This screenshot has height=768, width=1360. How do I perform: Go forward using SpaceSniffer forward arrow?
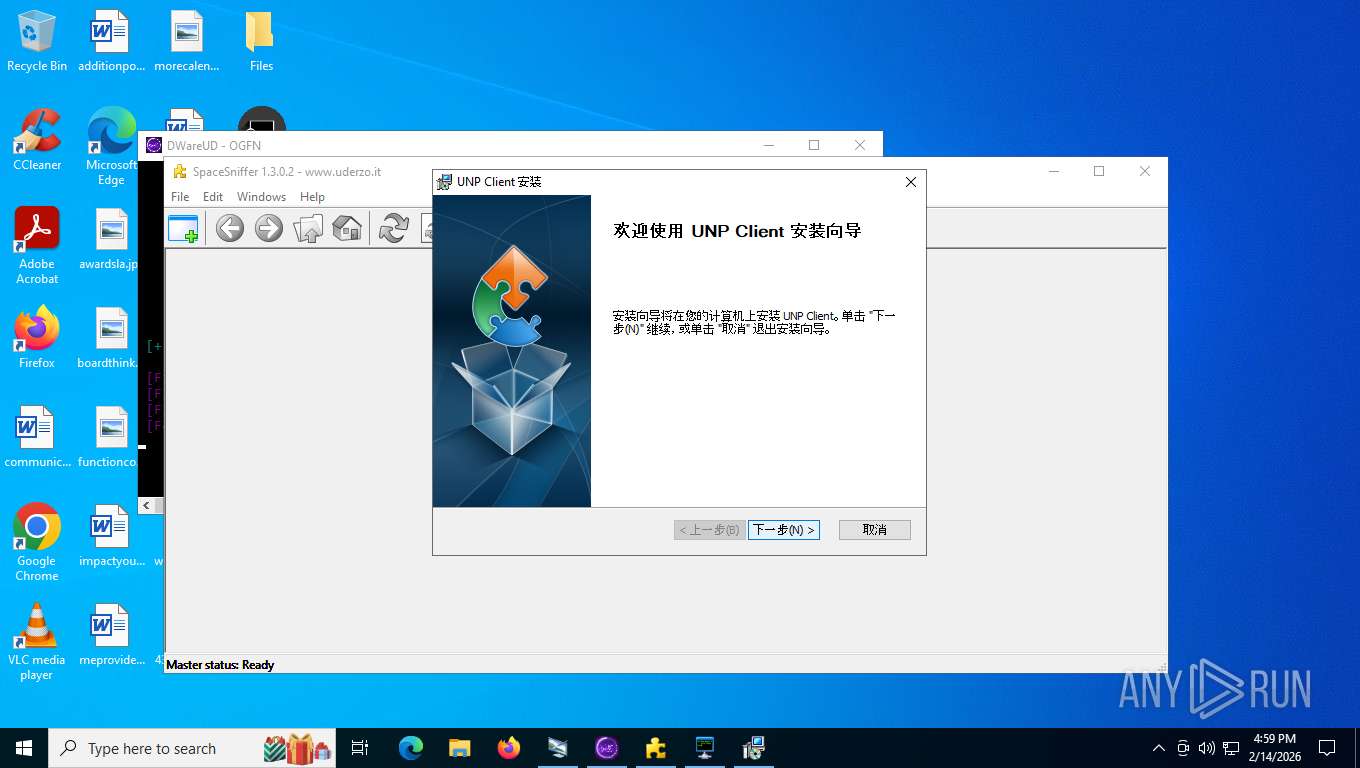click(269, 228)
